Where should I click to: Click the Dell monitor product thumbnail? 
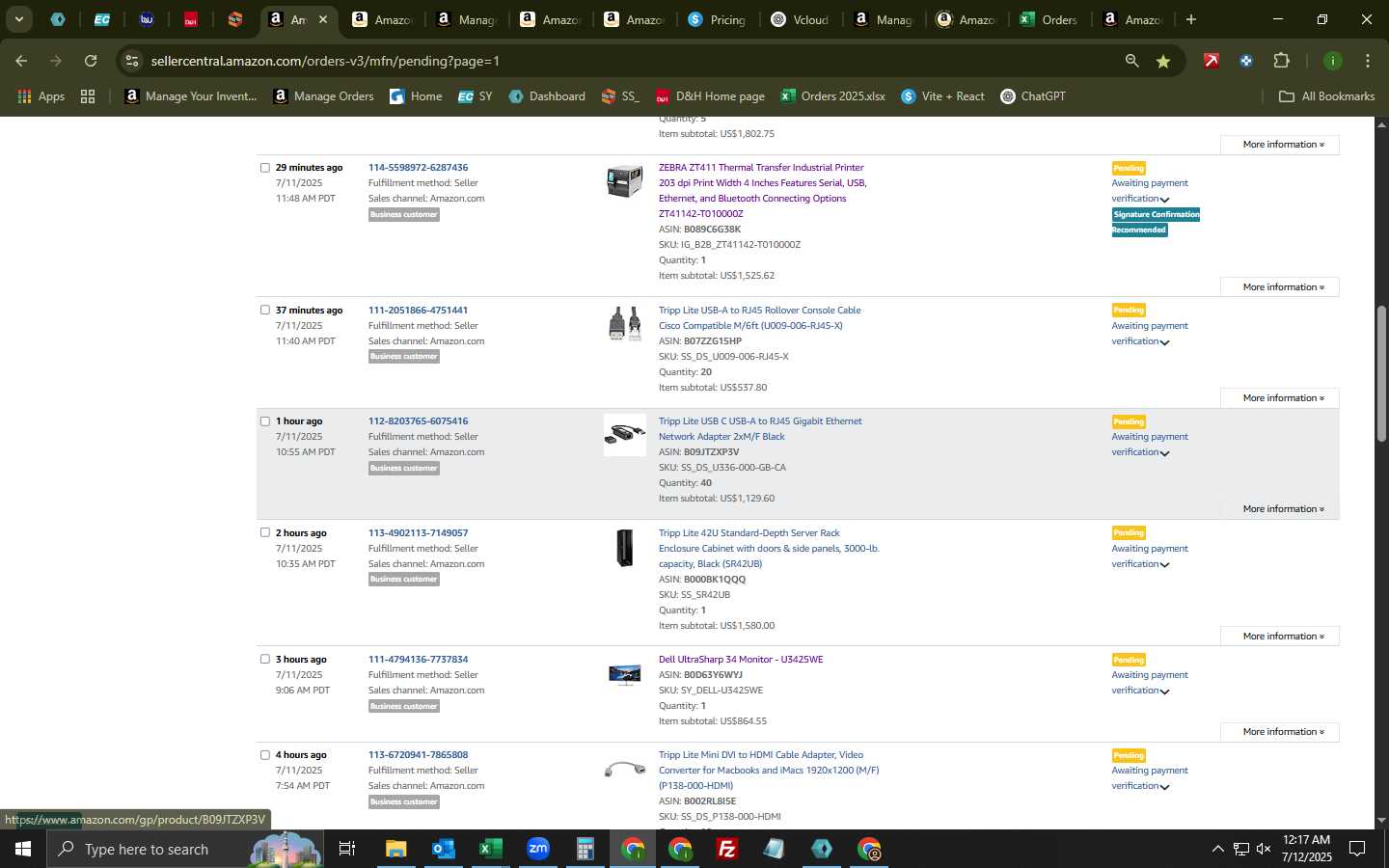624,674
